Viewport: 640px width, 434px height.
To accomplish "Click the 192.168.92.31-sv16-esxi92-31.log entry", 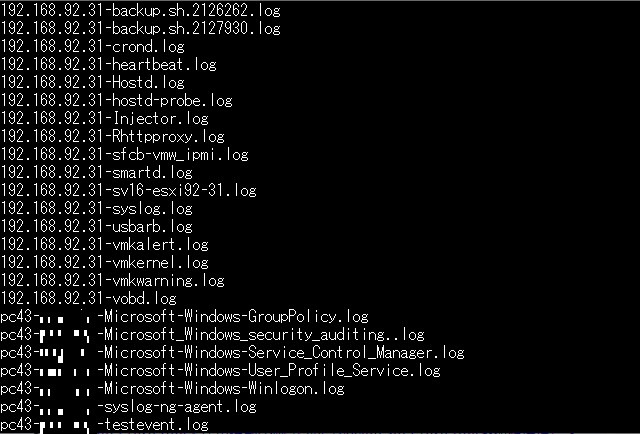I will point(128,190).
